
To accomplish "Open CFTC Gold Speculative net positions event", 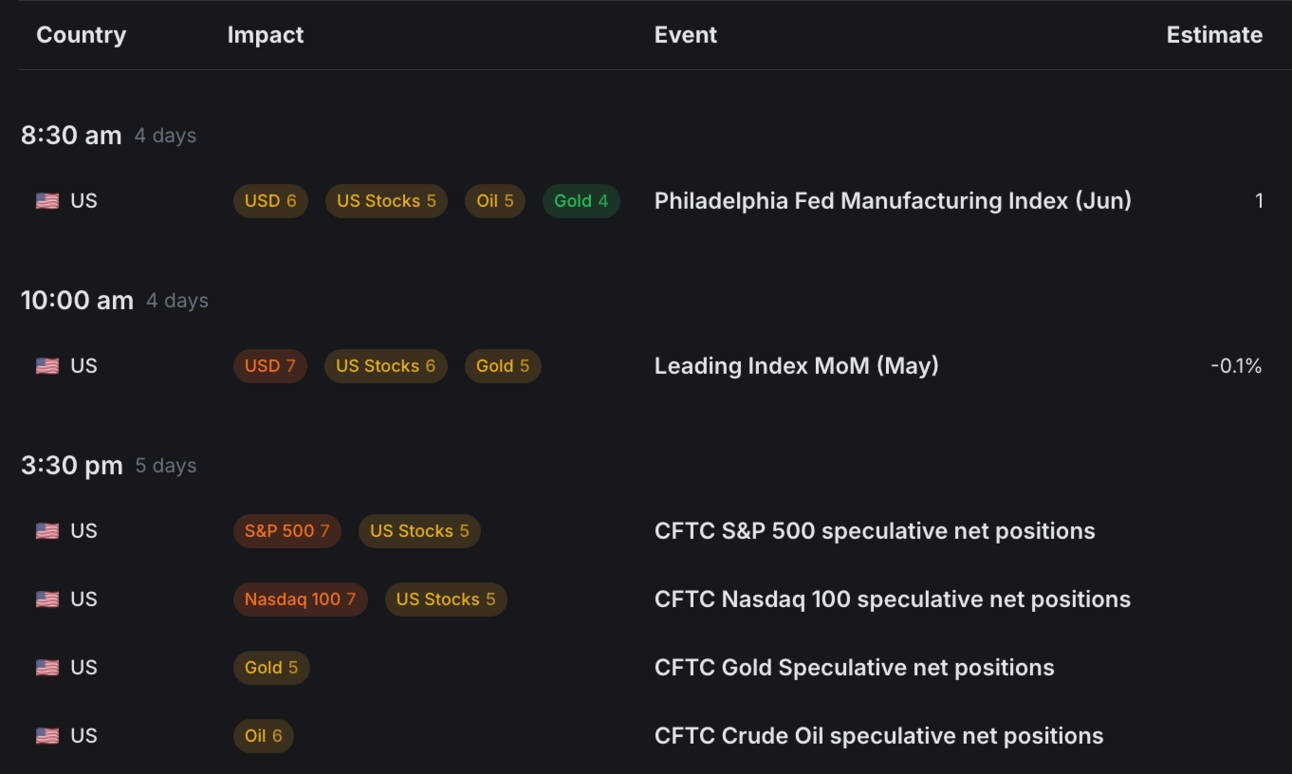I will 854,667.
